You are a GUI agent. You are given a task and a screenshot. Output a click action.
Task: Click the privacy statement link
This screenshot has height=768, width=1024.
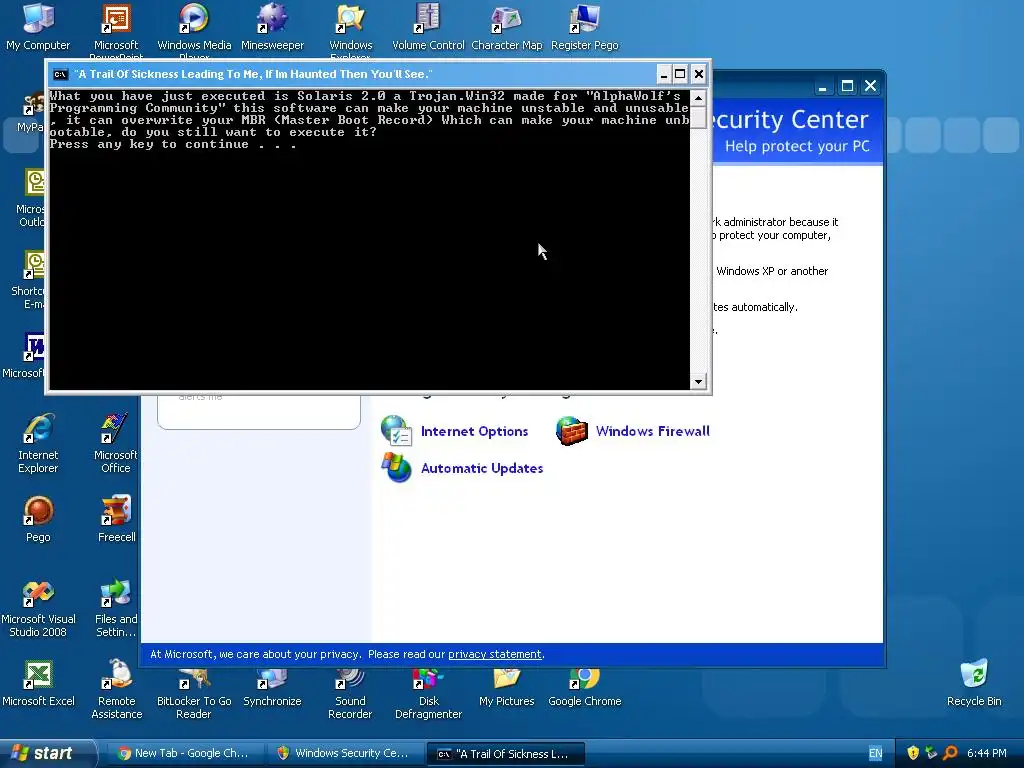[x=494, y=654]
